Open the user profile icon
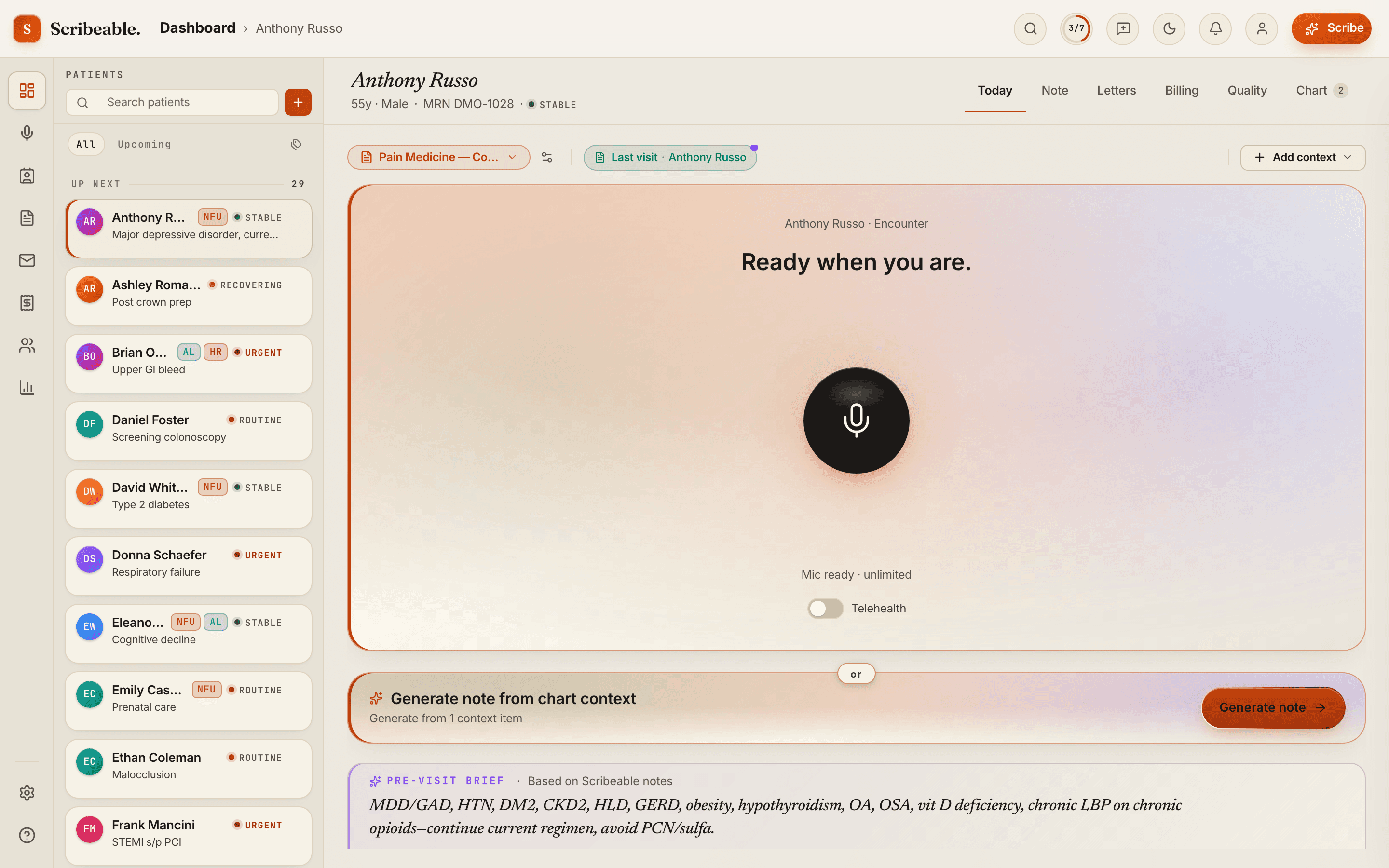 (1262, 28)
